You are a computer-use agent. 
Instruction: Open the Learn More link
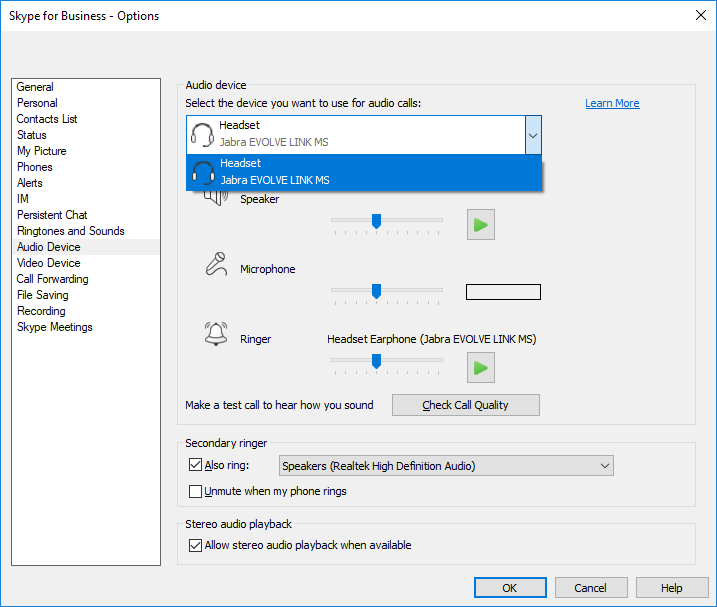pos(612,103)
